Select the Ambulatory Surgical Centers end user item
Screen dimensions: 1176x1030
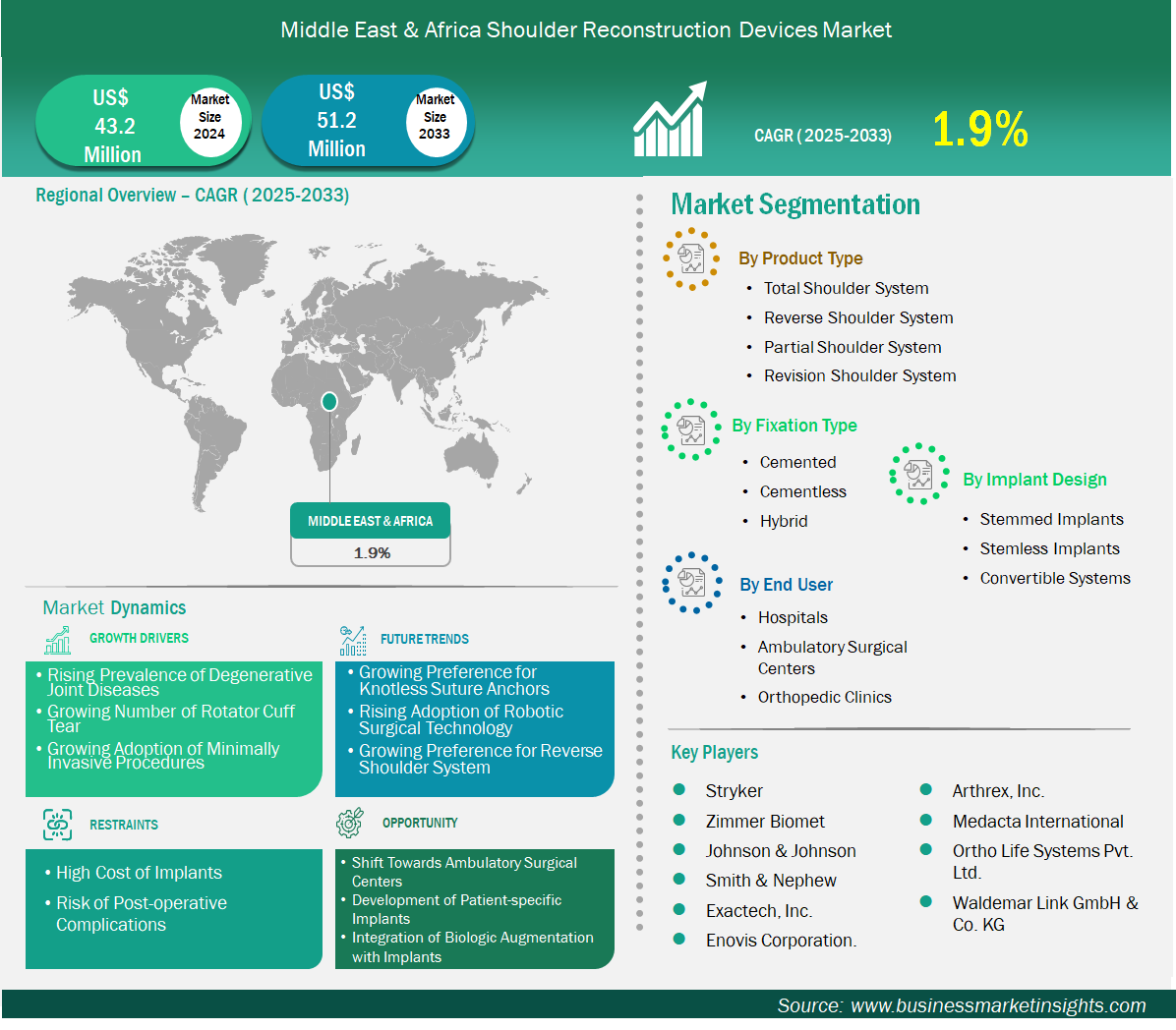[832, 658]
